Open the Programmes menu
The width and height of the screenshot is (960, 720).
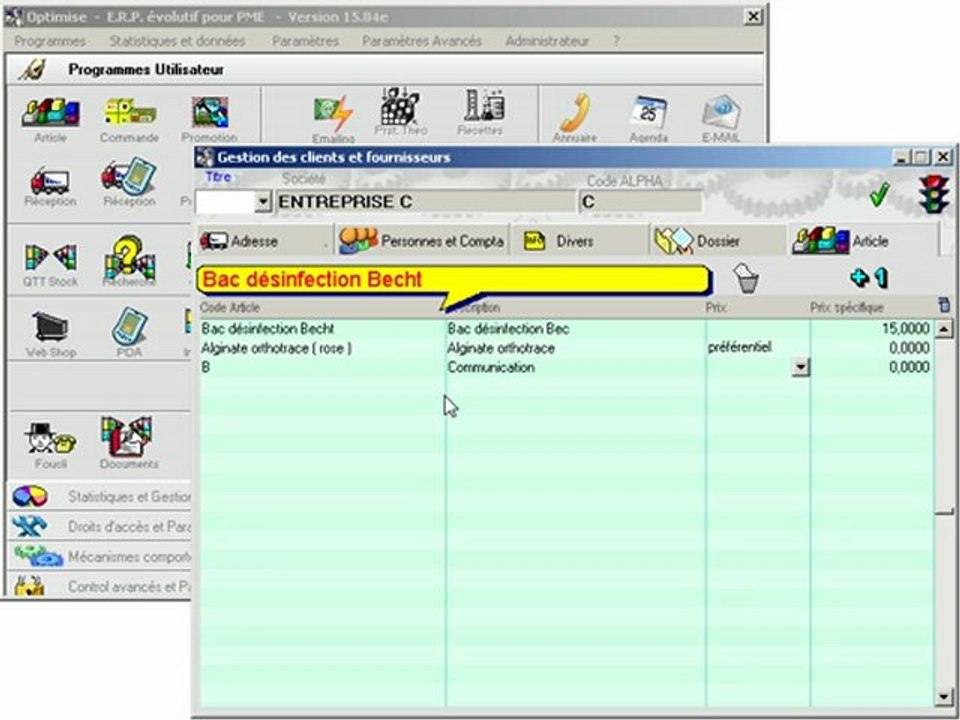tap(50, 41)
